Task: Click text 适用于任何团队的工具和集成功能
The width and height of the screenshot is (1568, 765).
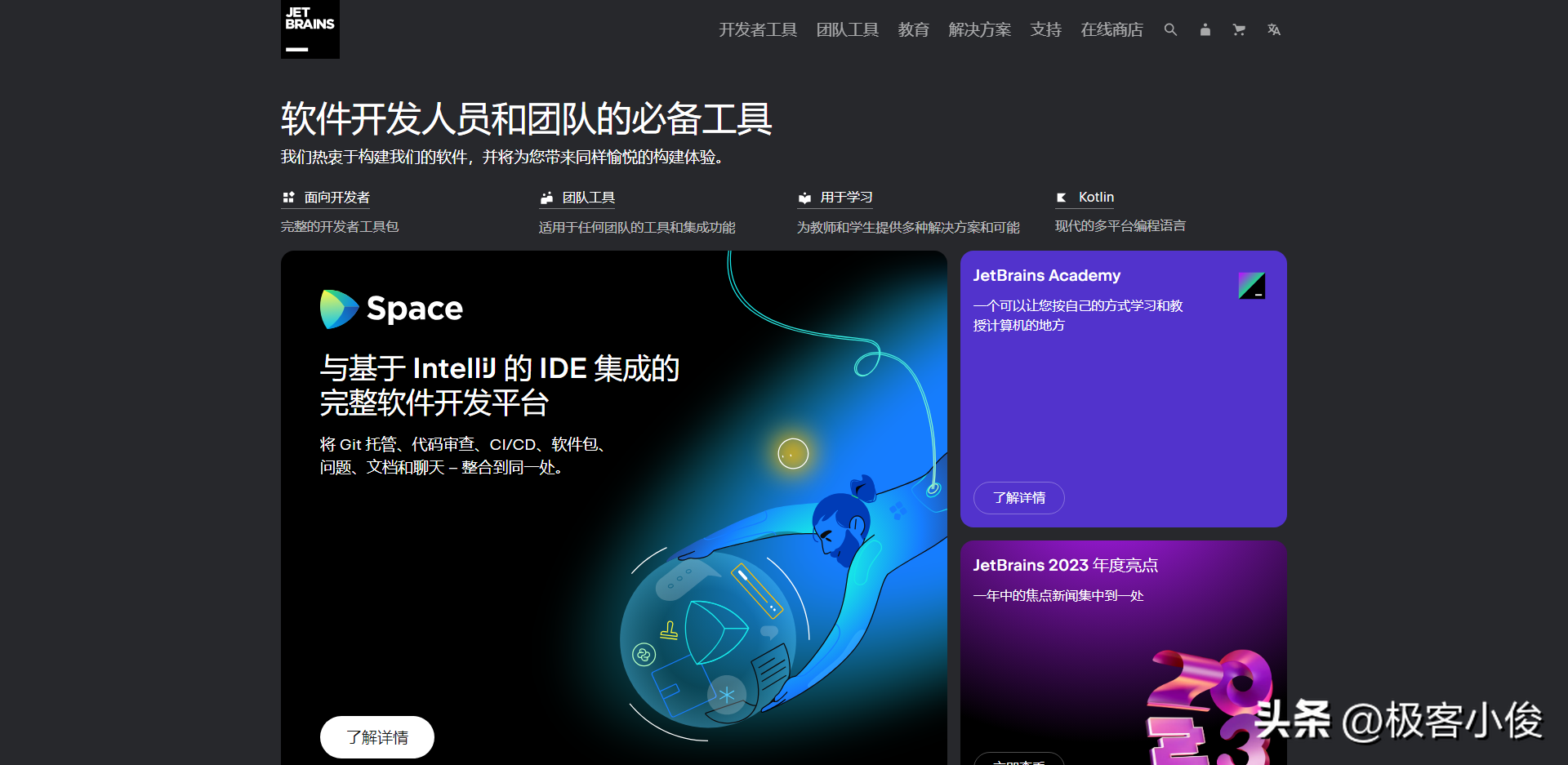Action: [x=637, y=227]
